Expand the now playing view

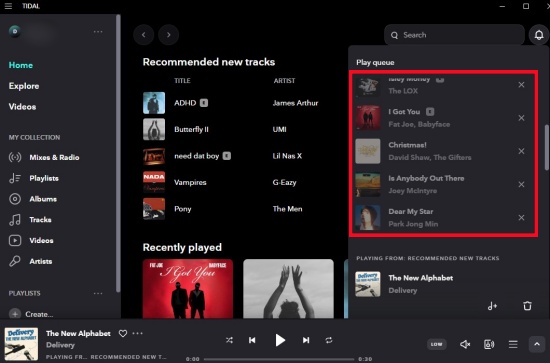[537, 344]
